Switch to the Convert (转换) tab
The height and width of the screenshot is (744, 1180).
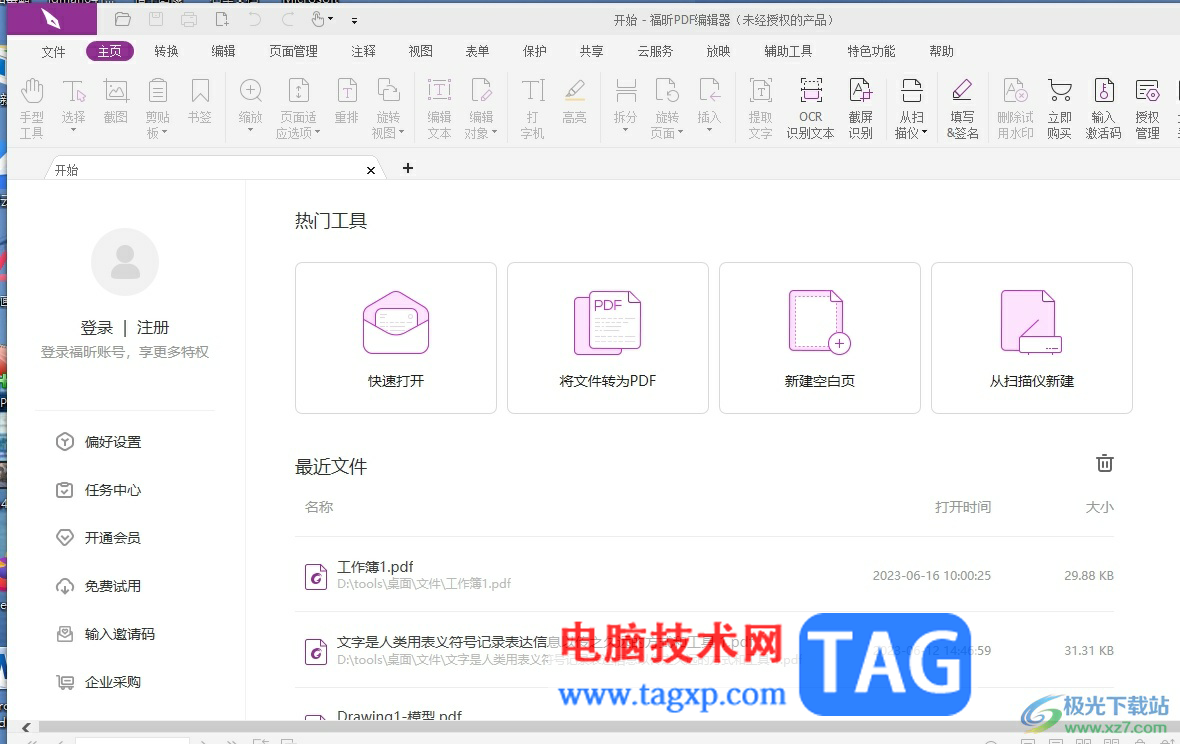tap(166, 51)
